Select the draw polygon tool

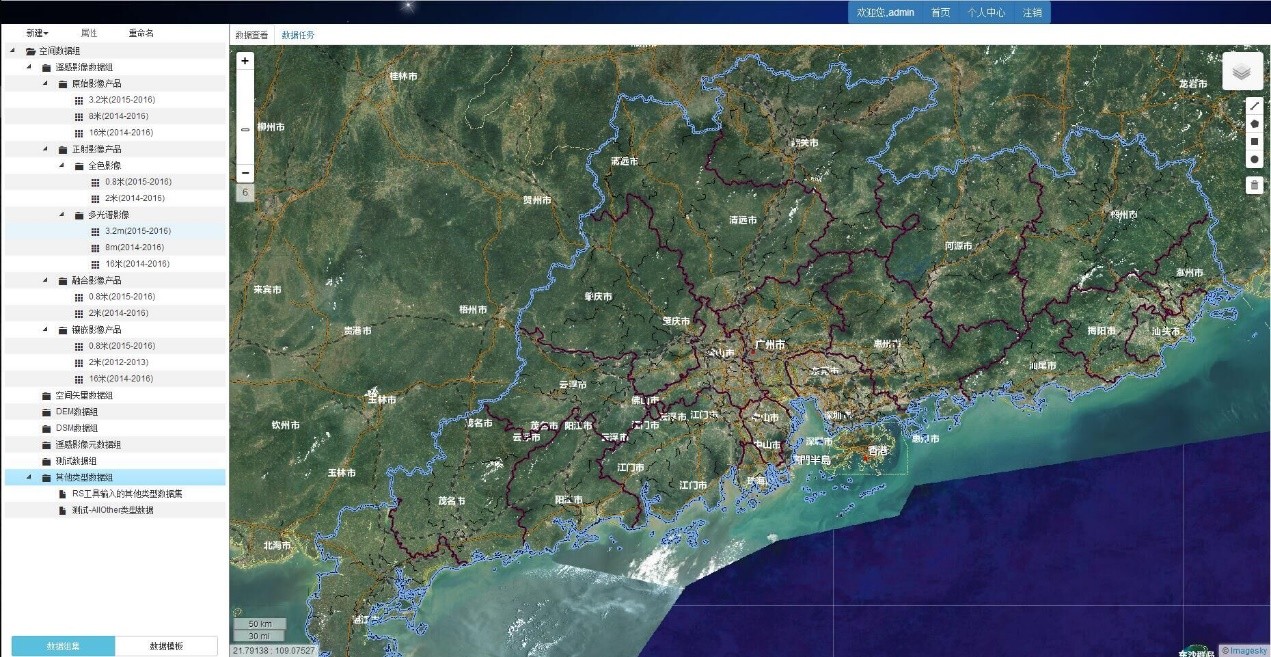(x=1255, y=124)
